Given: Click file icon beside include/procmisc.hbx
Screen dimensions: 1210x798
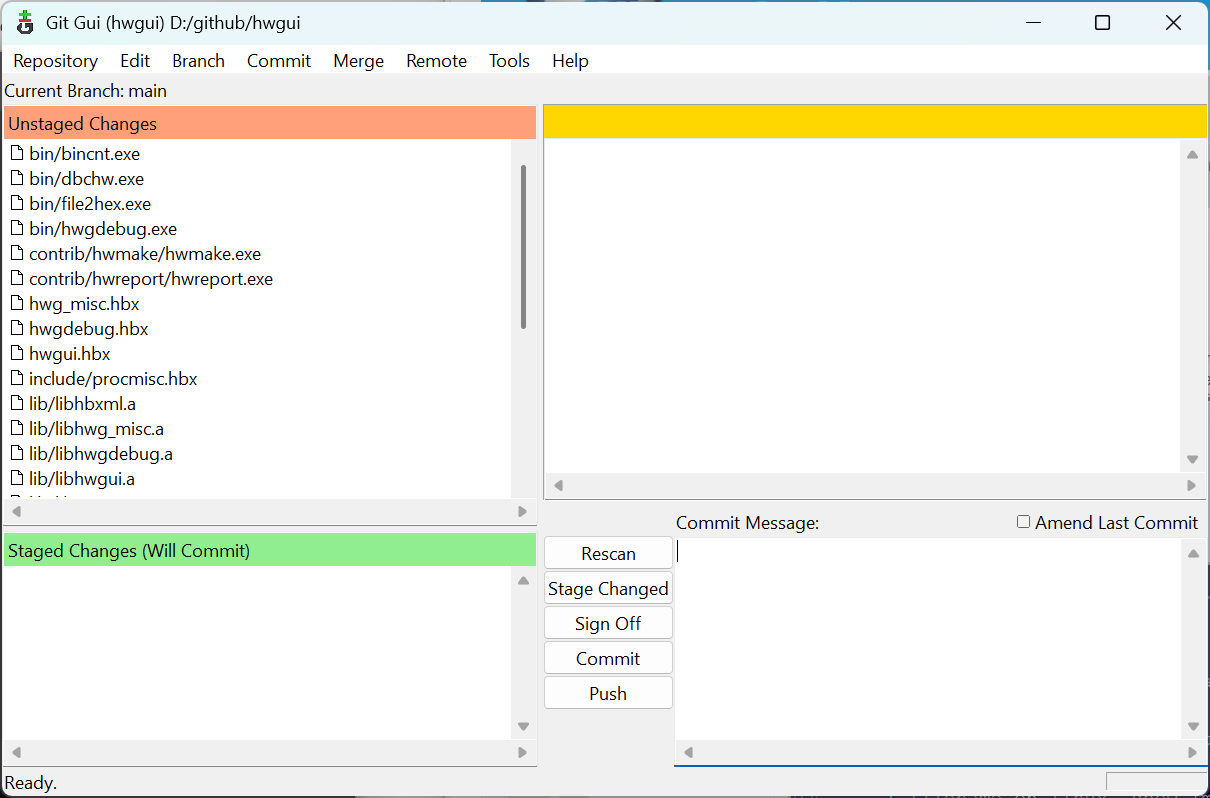Looking at the screenshot, I should point(16,379).
